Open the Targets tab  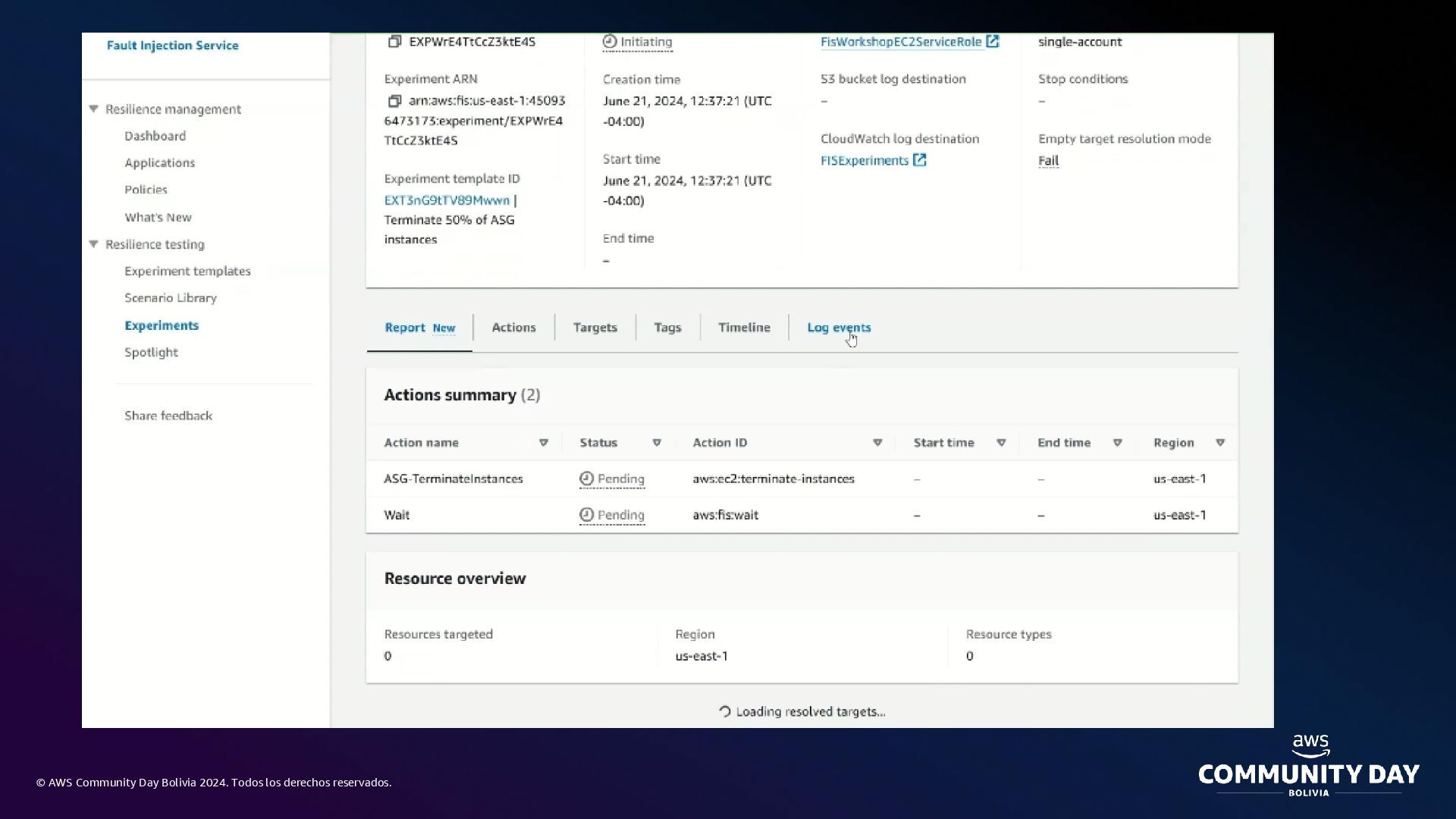pyautogui.click(x=595, y=328)
